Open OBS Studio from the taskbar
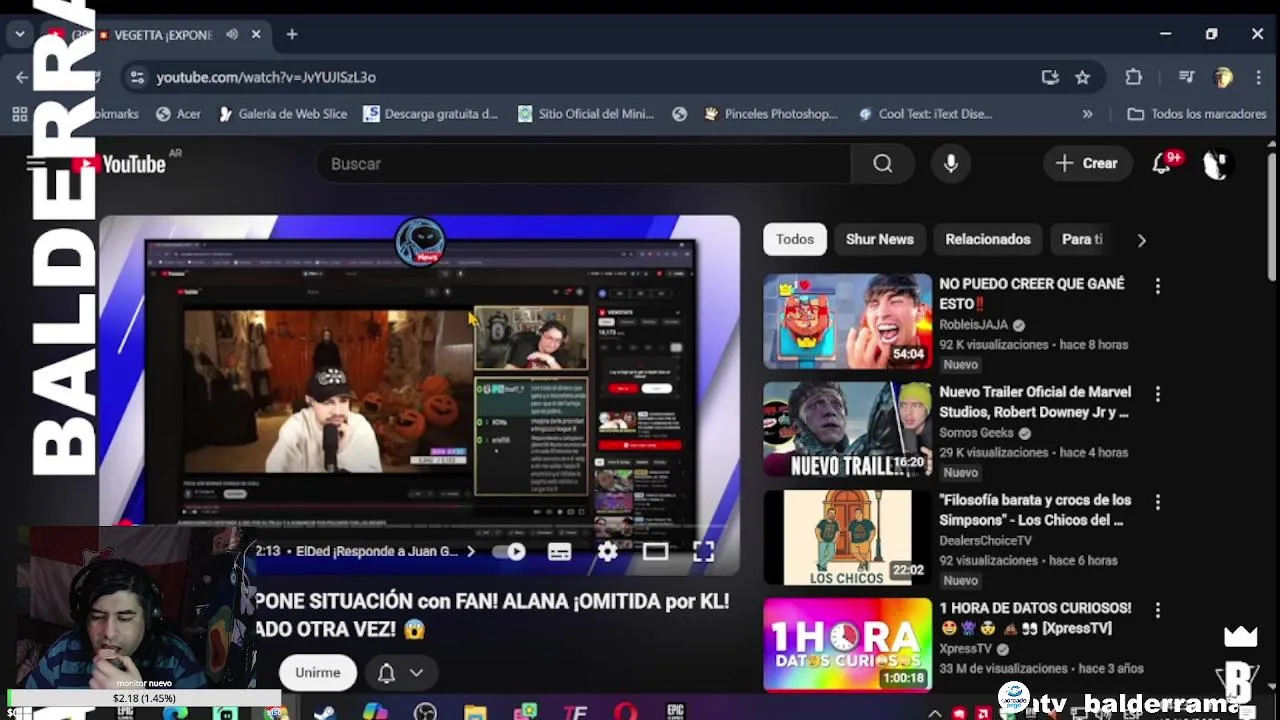 [425, 712]
